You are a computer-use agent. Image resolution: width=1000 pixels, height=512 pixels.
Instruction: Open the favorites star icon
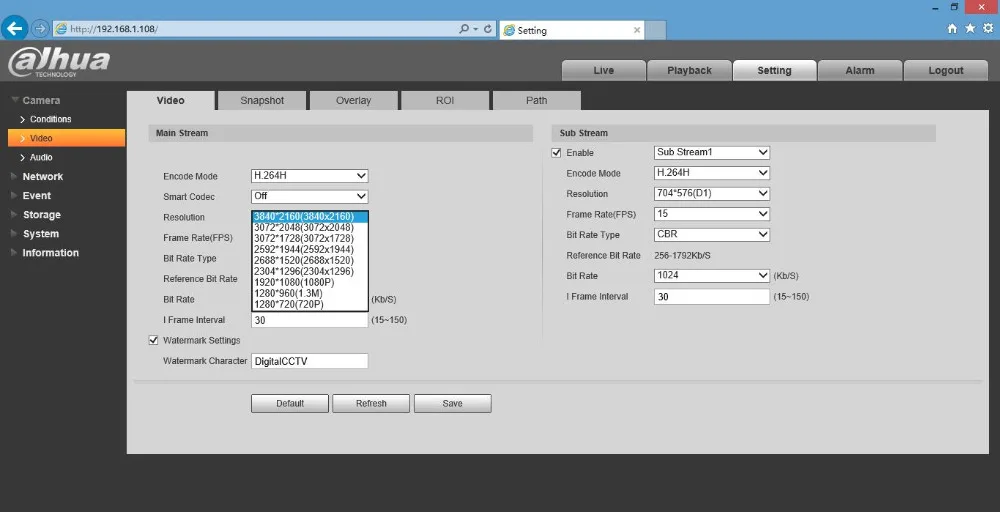[x=970, y=29]
